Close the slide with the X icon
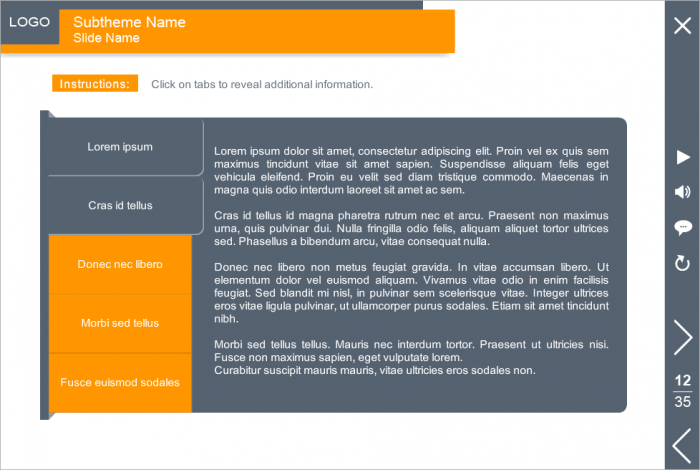The height and width of the screenshot is (470, 700). 682,25
